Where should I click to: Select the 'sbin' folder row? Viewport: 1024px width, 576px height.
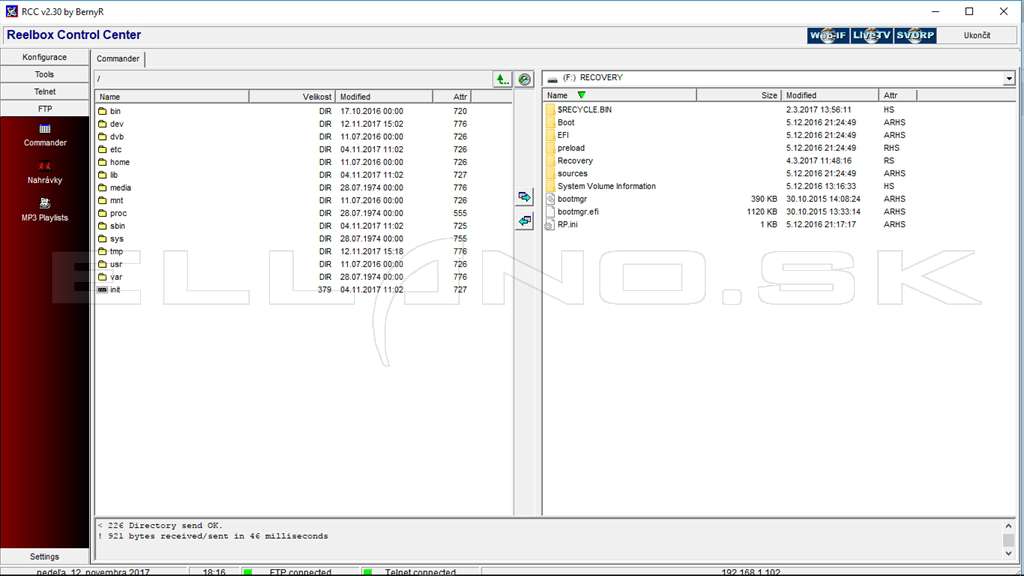point(303,226)
